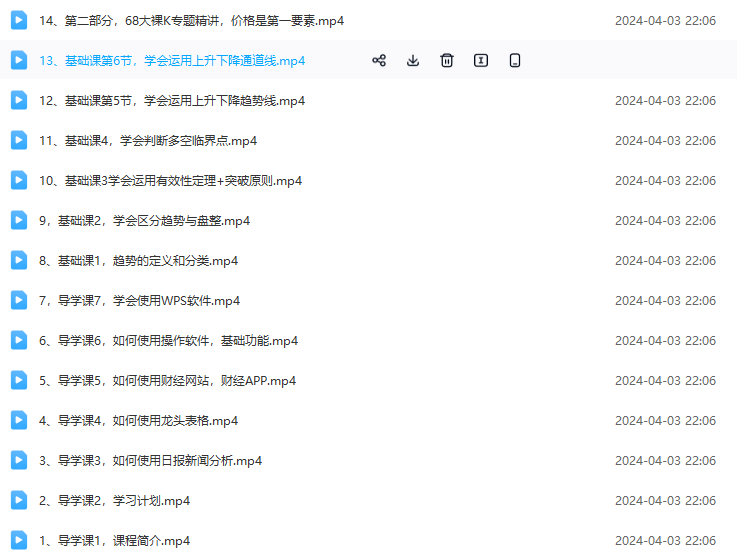
Task: Click the rename icon on the hovered row
Action: (x=481, y=60)
